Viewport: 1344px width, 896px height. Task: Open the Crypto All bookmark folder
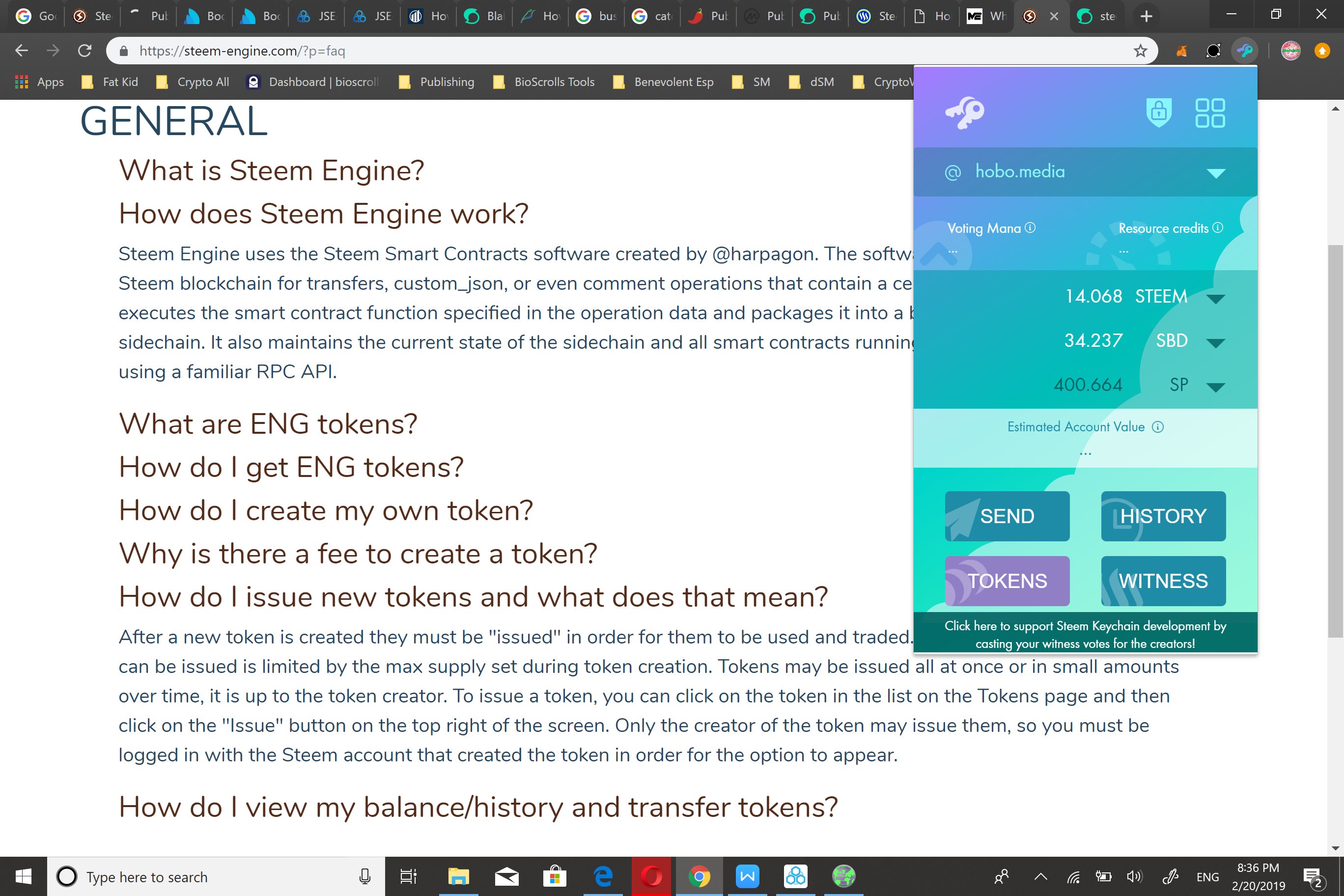(193, 82)
